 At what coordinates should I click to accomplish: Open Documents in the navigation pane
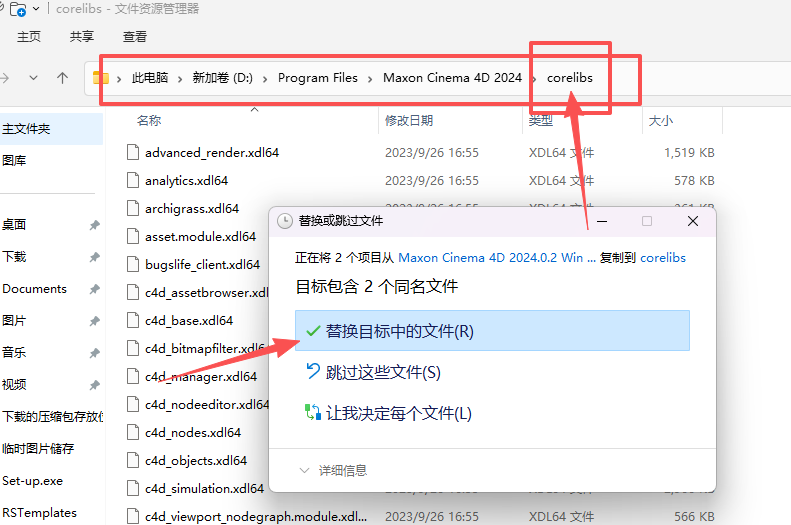[35, 288]
